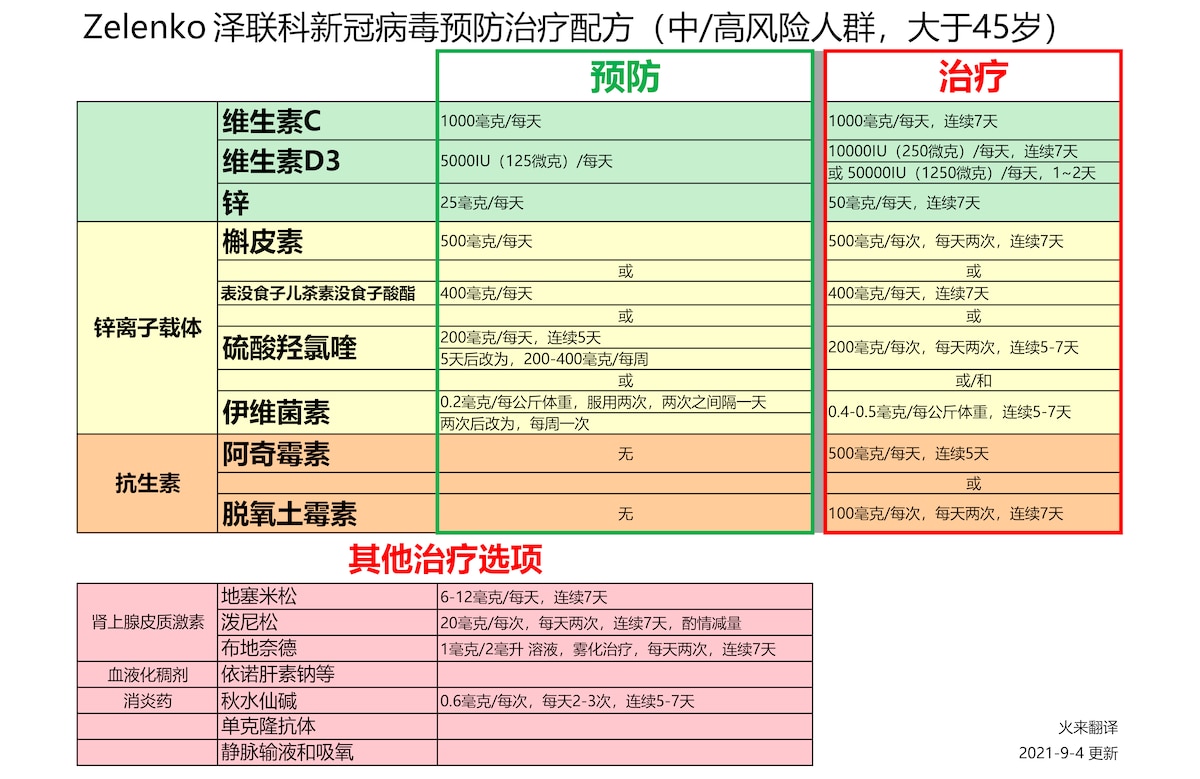
Task: Select the 锌离子载体 category cell
Action: 147,327
